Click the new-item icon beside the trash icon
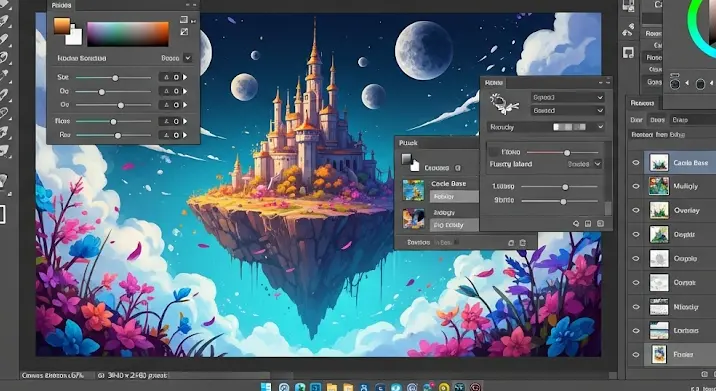This screenshot has height=391, width=716. click(511, 243)
